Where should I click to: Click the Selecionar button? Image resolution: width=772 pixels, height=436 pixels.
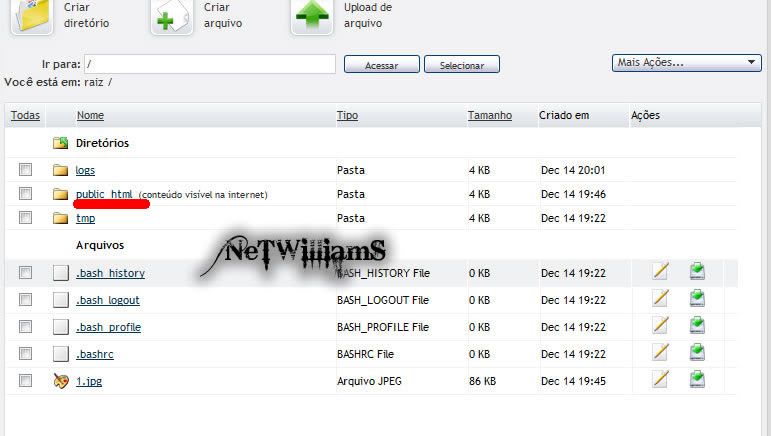coord(462,64)
